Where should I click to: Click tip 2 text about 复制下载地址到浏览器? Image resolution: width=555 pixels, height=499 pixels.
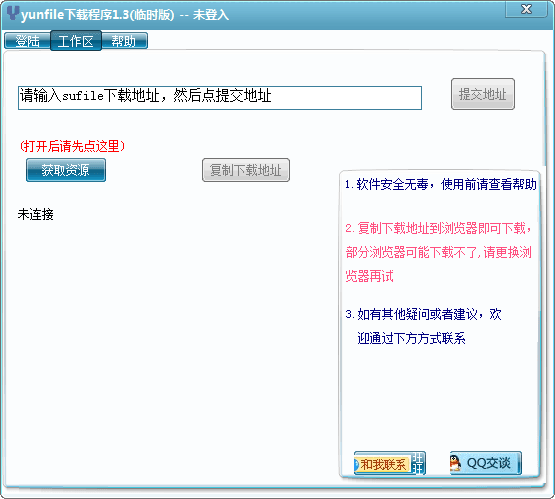point(439,252)
